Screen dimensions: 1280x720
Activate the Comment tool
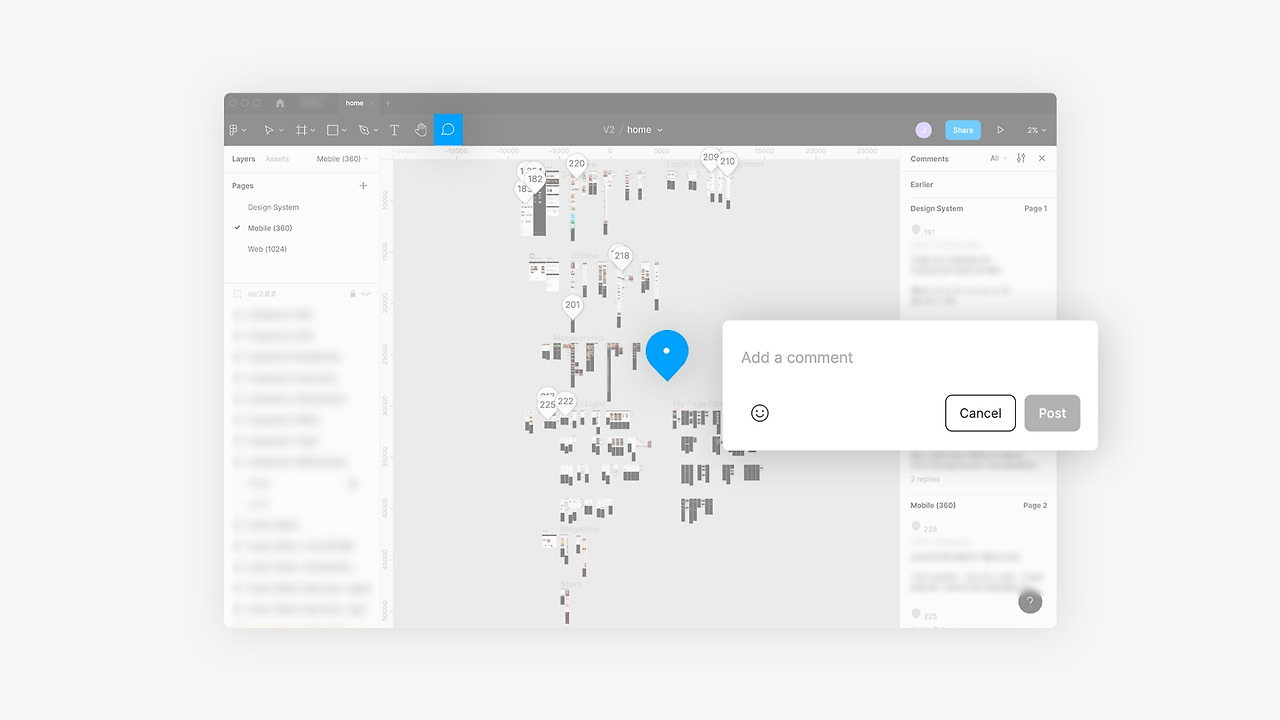point(448,129)
